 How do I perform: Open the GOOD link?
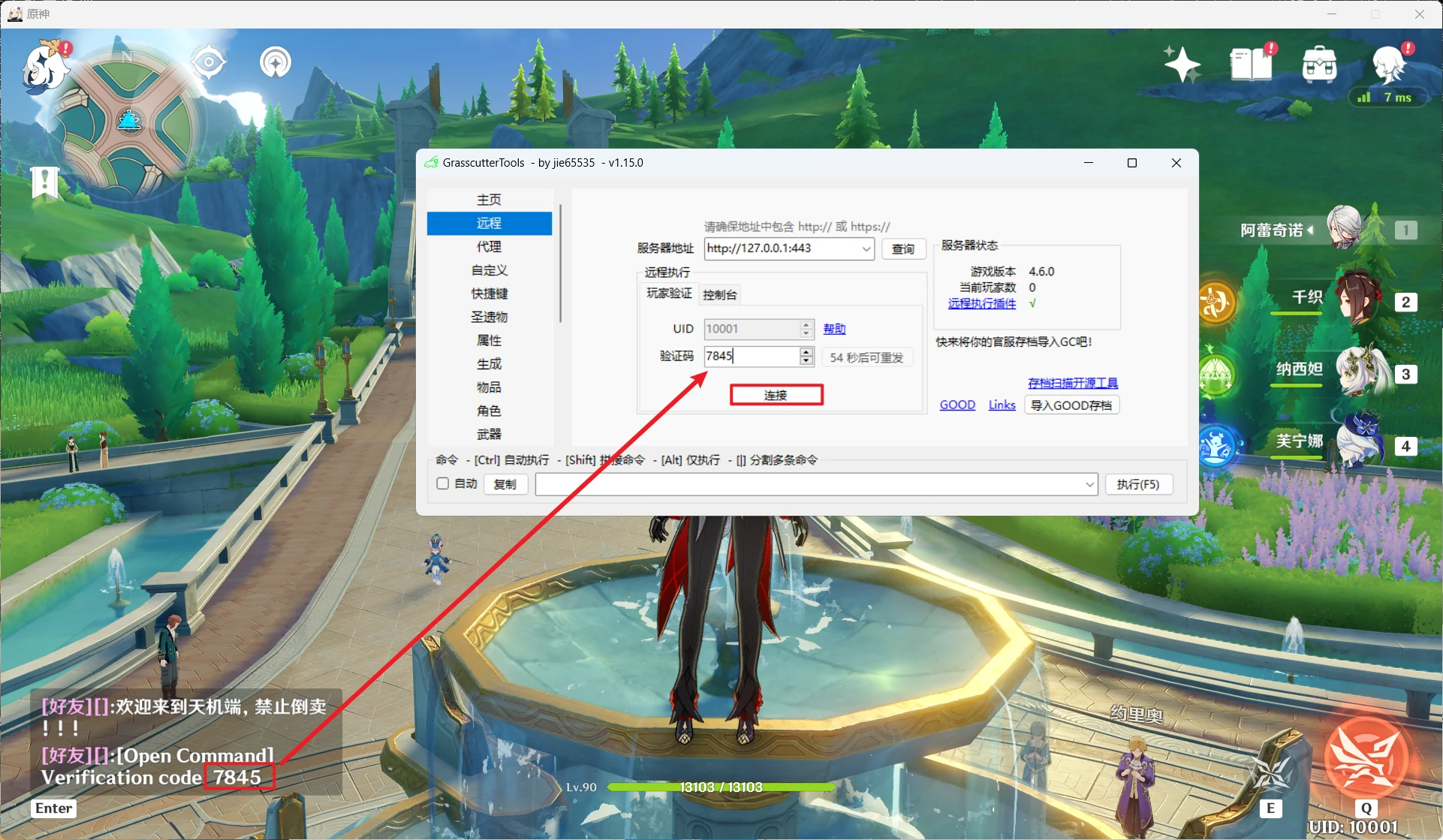(x=957, y=405)
